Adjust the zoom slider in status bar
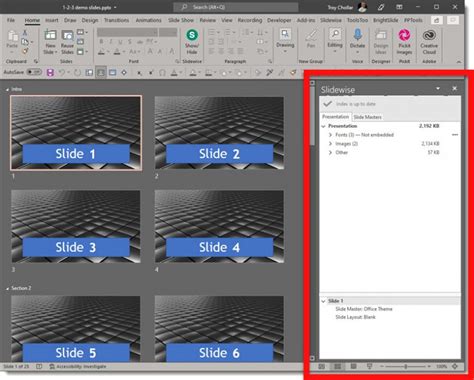Viewport: 474px width, 380px height. point(406,367)
